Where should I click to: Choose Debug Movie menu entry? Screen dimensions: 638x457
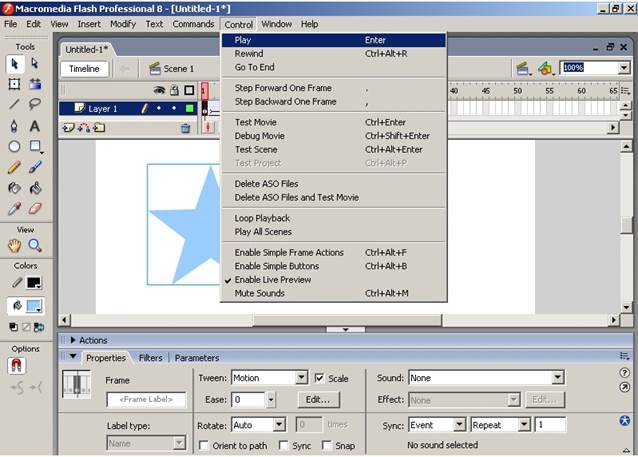coord(334,136)
